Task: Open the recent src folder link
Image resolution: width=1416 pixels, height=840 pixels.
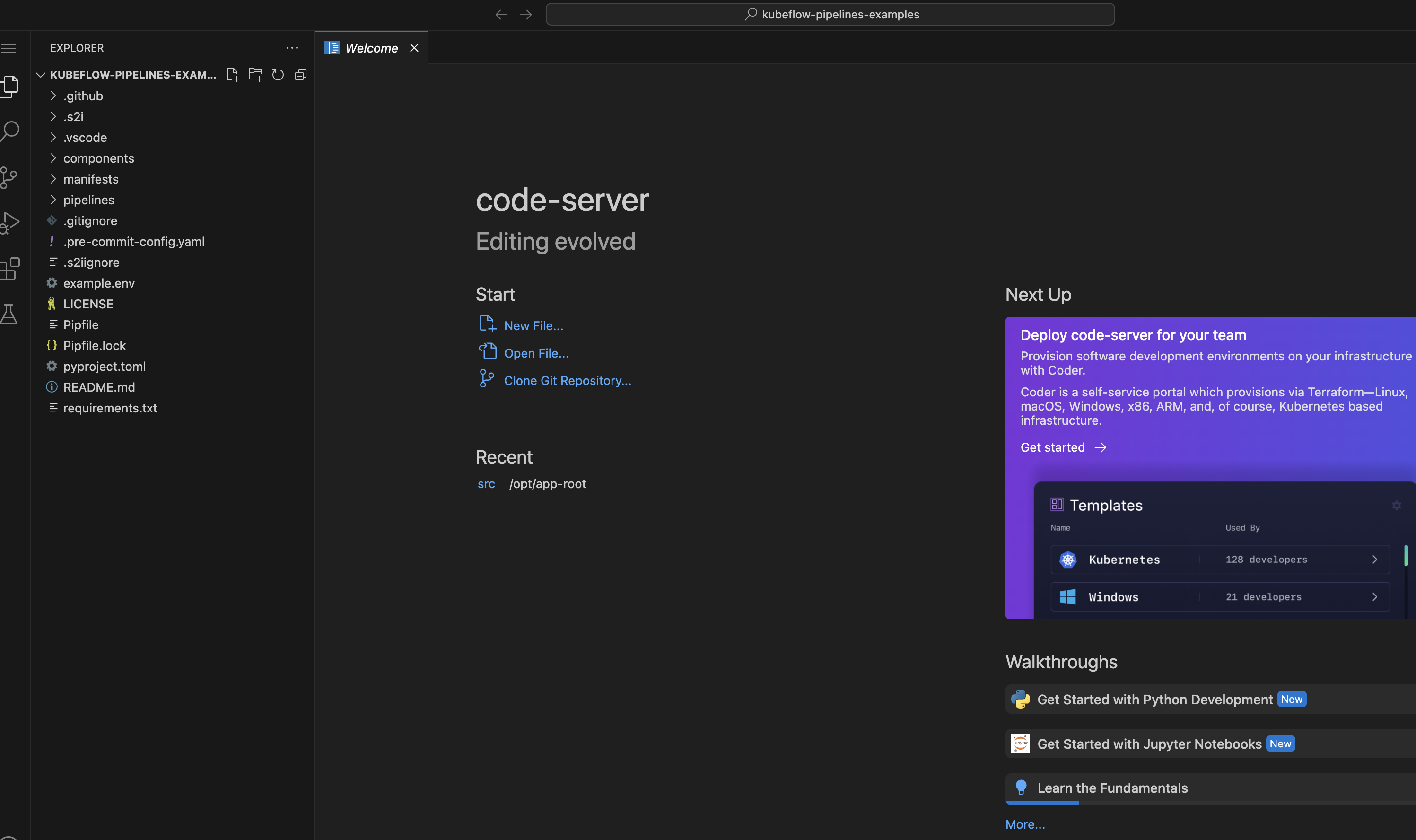Action: (x=486, y=484)
